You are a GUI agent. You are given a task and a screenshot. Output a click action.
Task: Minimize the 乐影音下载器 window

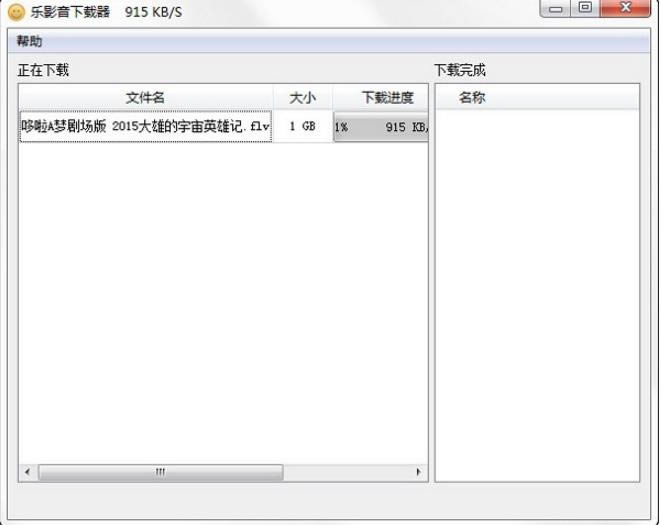tap(556, 8)
